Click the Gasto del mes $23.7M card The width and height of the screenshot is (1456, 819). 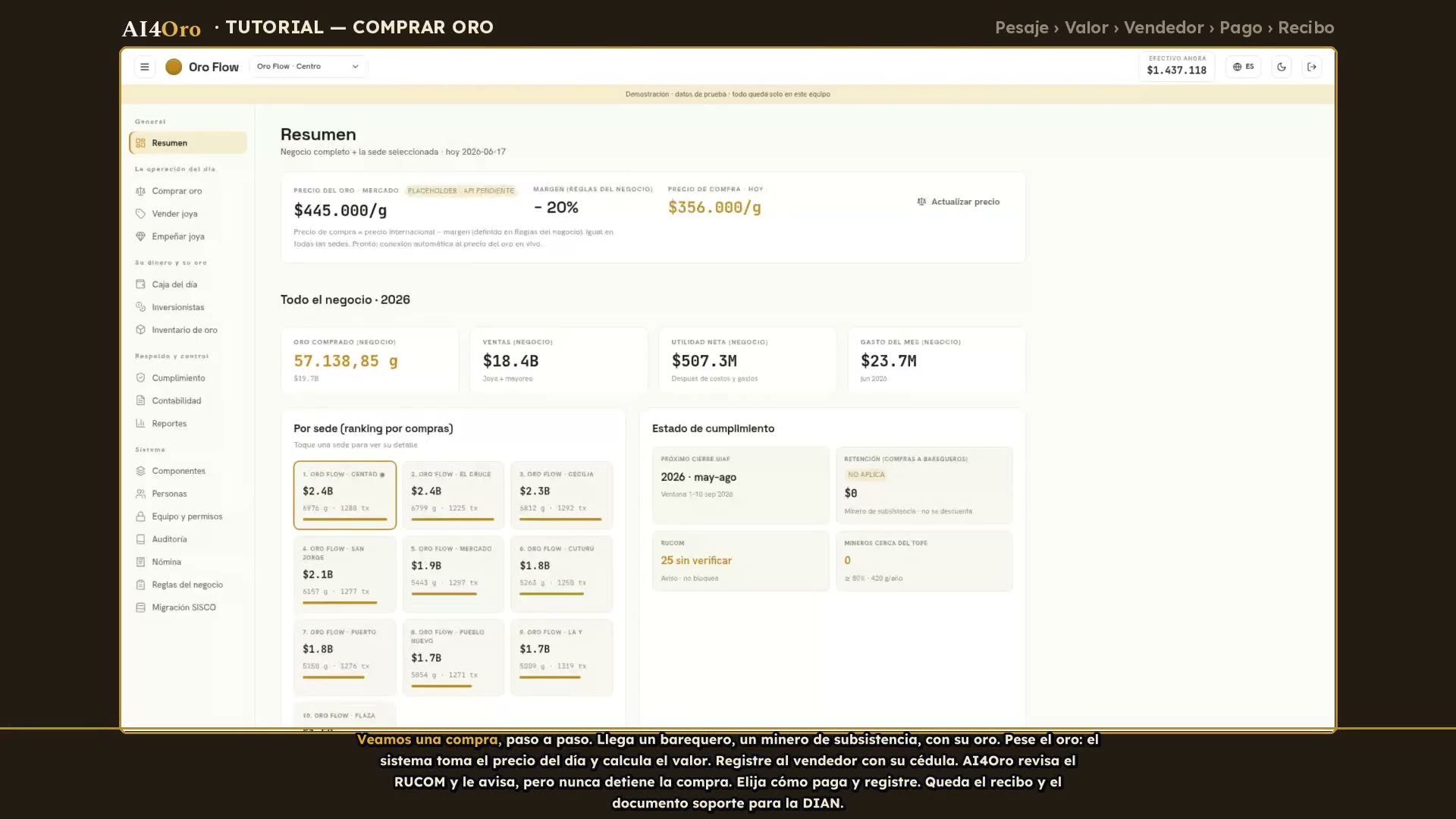click(x=937, y=360)
